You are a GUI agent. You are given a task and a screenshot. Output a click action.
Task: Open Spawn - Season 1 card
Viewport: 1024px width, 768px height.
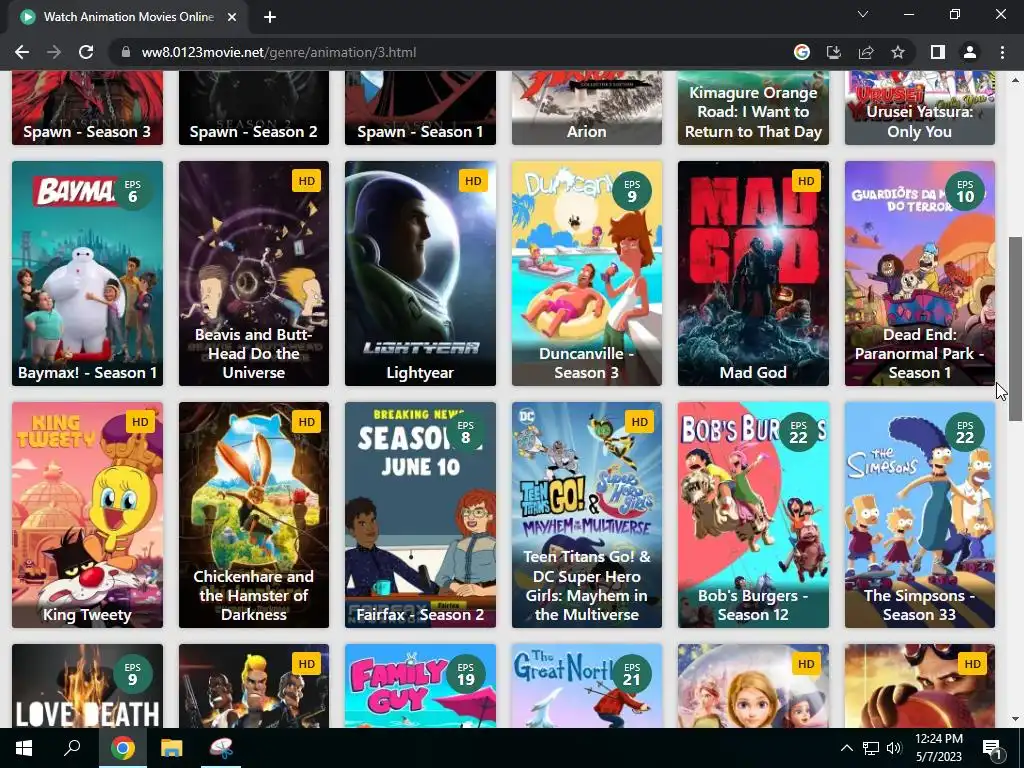[420, 108]
